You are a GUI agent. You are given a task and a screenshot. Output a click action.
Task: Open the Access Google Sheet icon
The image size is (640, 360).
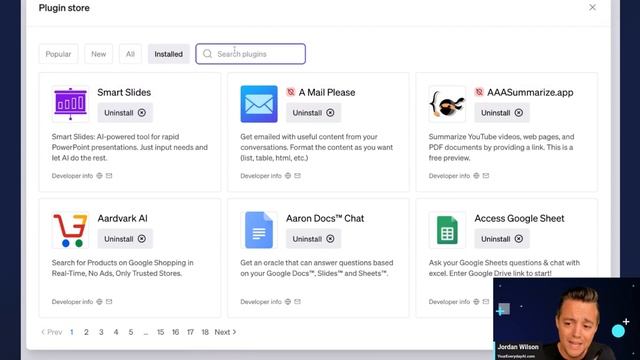point(447,230)
